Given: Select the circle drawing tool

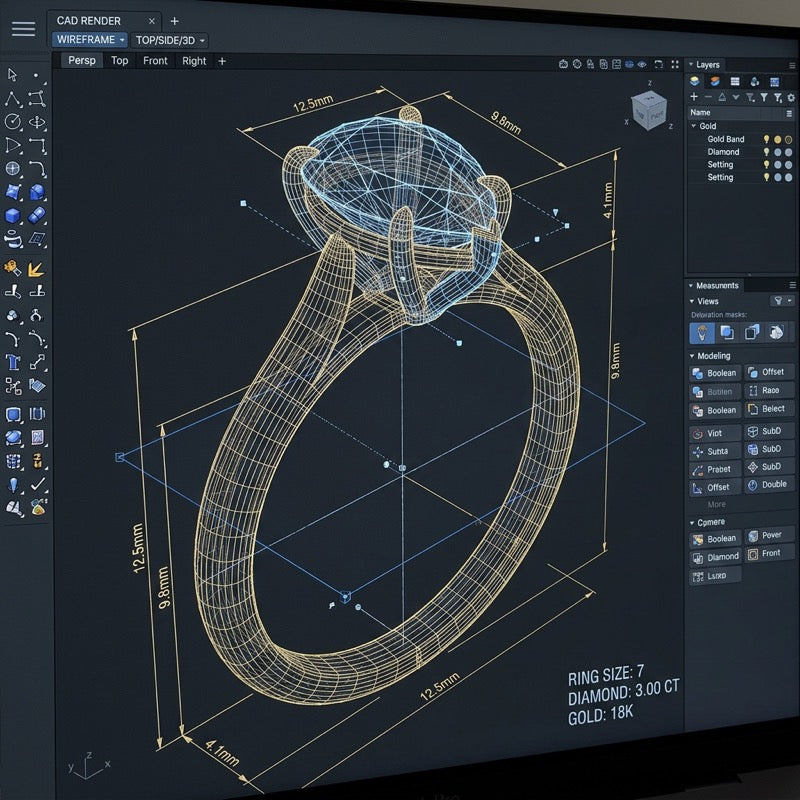Looking at the screenshot, I should pyautogui.click(x=13, y=121).
